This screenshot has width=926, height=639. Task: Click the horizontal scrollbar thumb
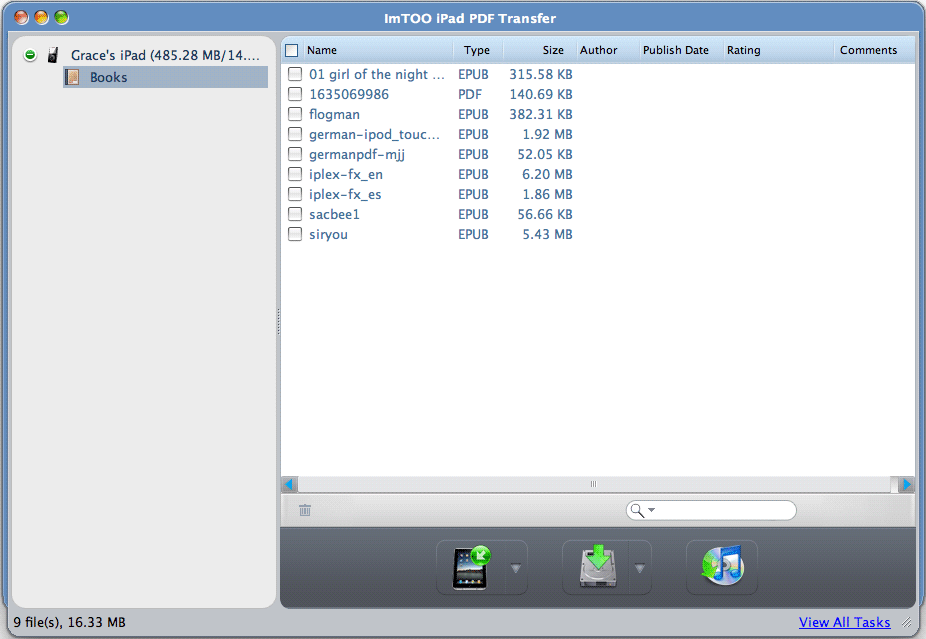pyautogui.click(x=592, y=484)
